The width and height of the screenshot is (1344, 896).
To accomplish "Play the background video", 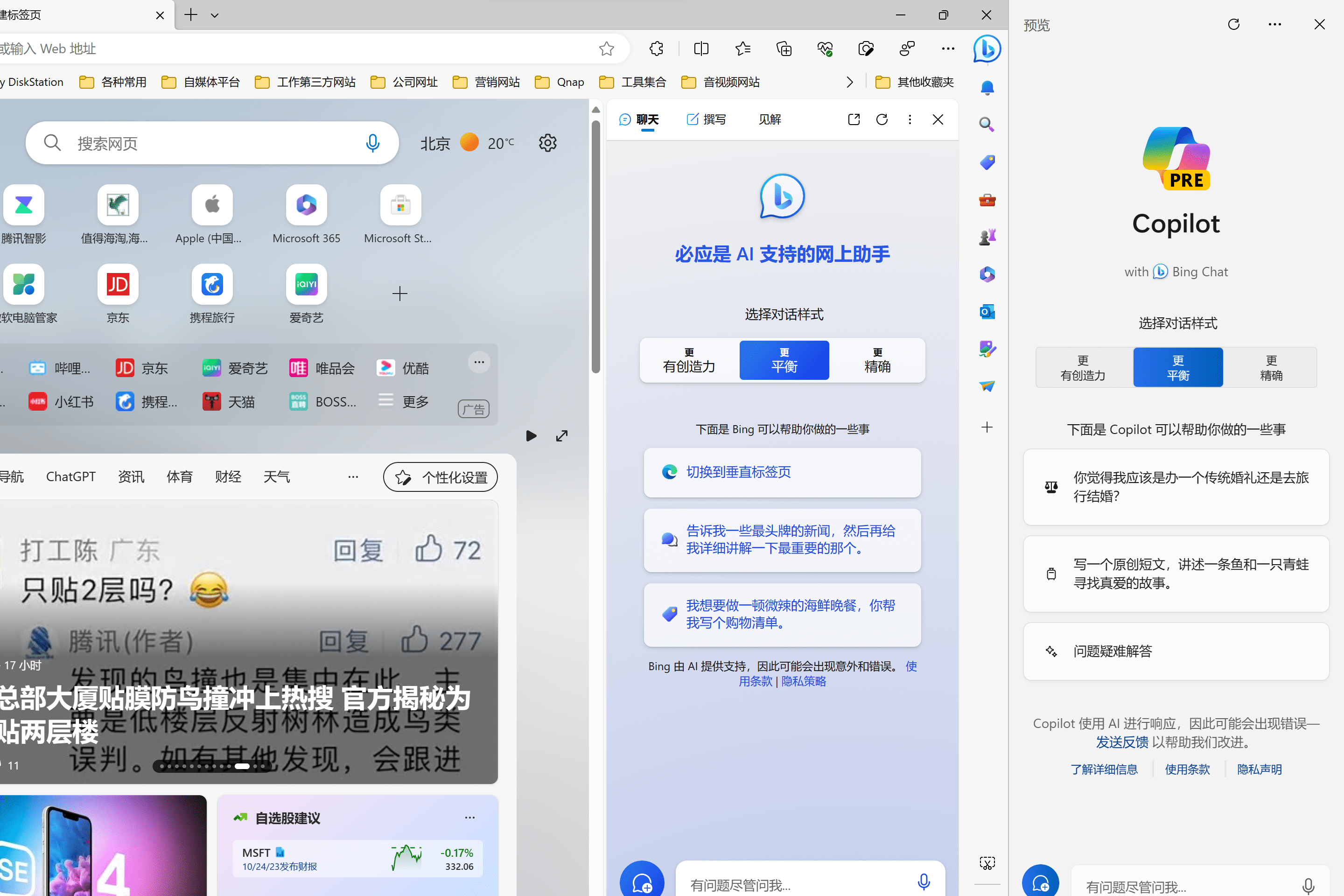I will coord(531,436).
